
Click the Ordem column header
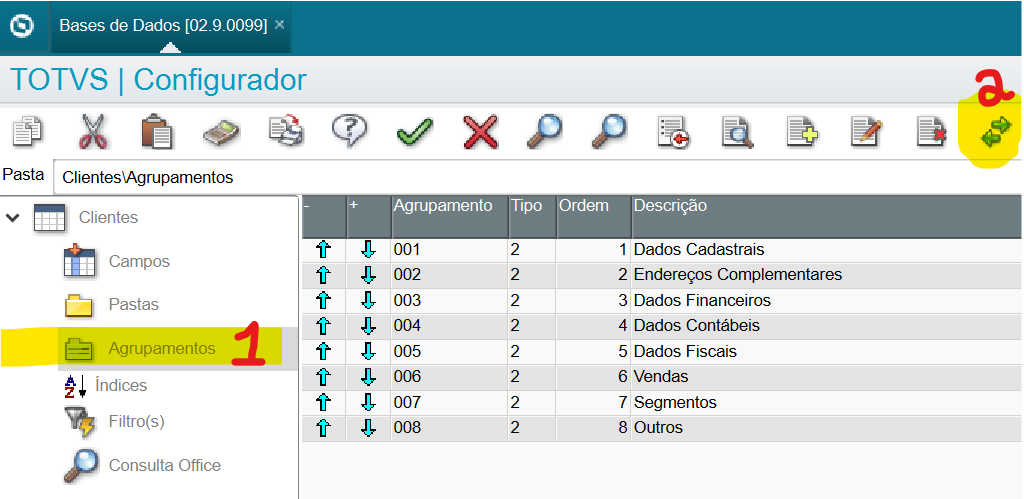click(594, 216)
